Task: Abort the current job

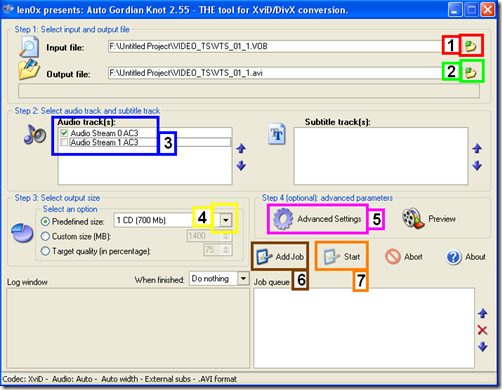Action: coord(404,257)
